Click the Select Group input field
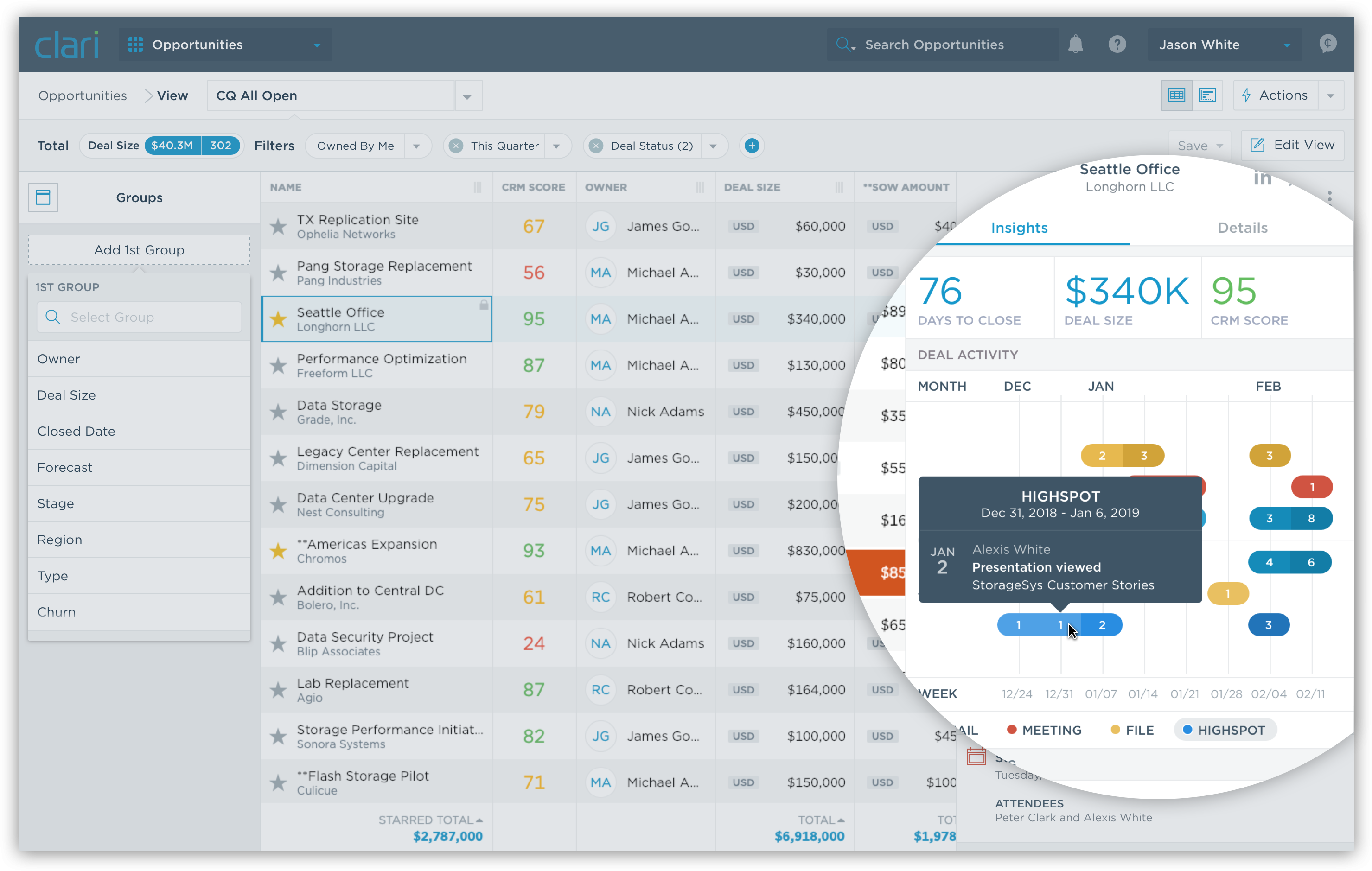The image size is (1372, 871). [139, 317]
